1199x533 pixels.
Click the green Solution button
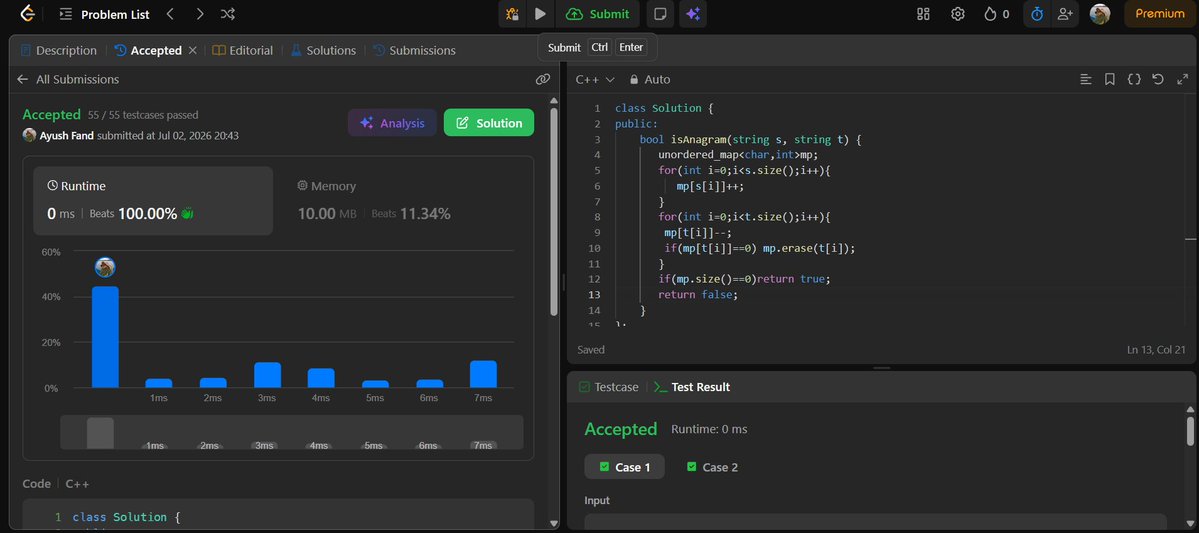[489, 123]
